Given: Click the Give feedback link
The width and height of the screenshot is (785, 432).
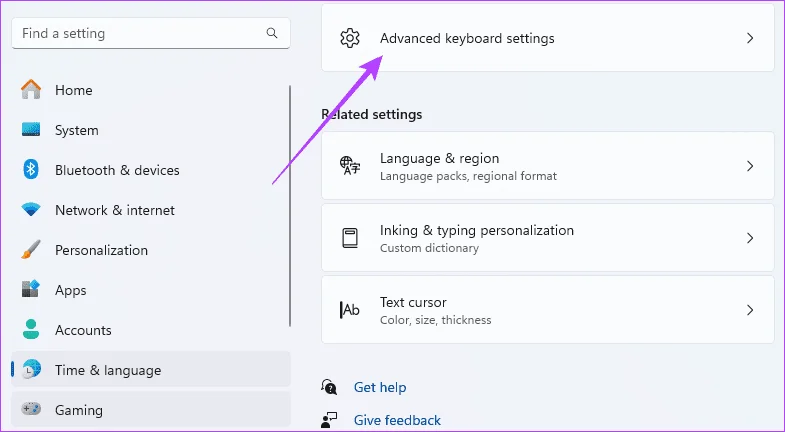Looking at the screenshot, I should point(397,420).
